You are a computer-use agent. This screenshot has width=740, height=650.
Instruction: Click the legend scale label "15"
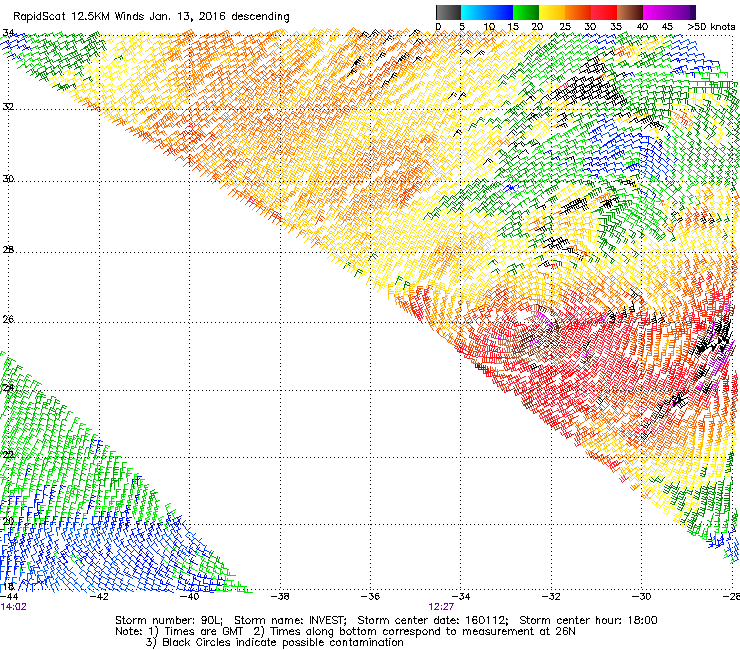click(x=513, y=27)
